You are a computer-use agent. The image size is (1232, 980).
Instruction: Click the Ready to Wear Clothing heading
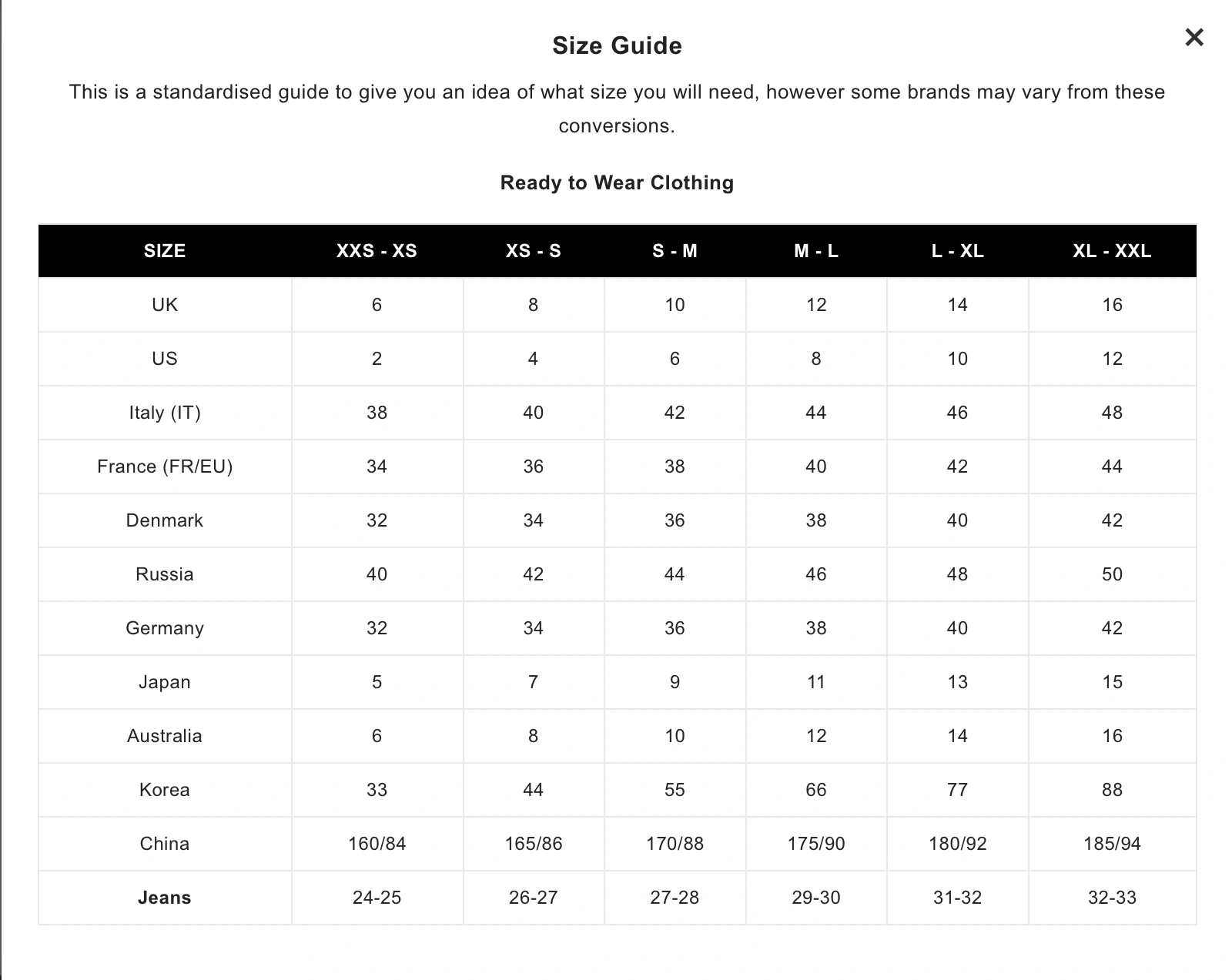click(x=617, y=182)
